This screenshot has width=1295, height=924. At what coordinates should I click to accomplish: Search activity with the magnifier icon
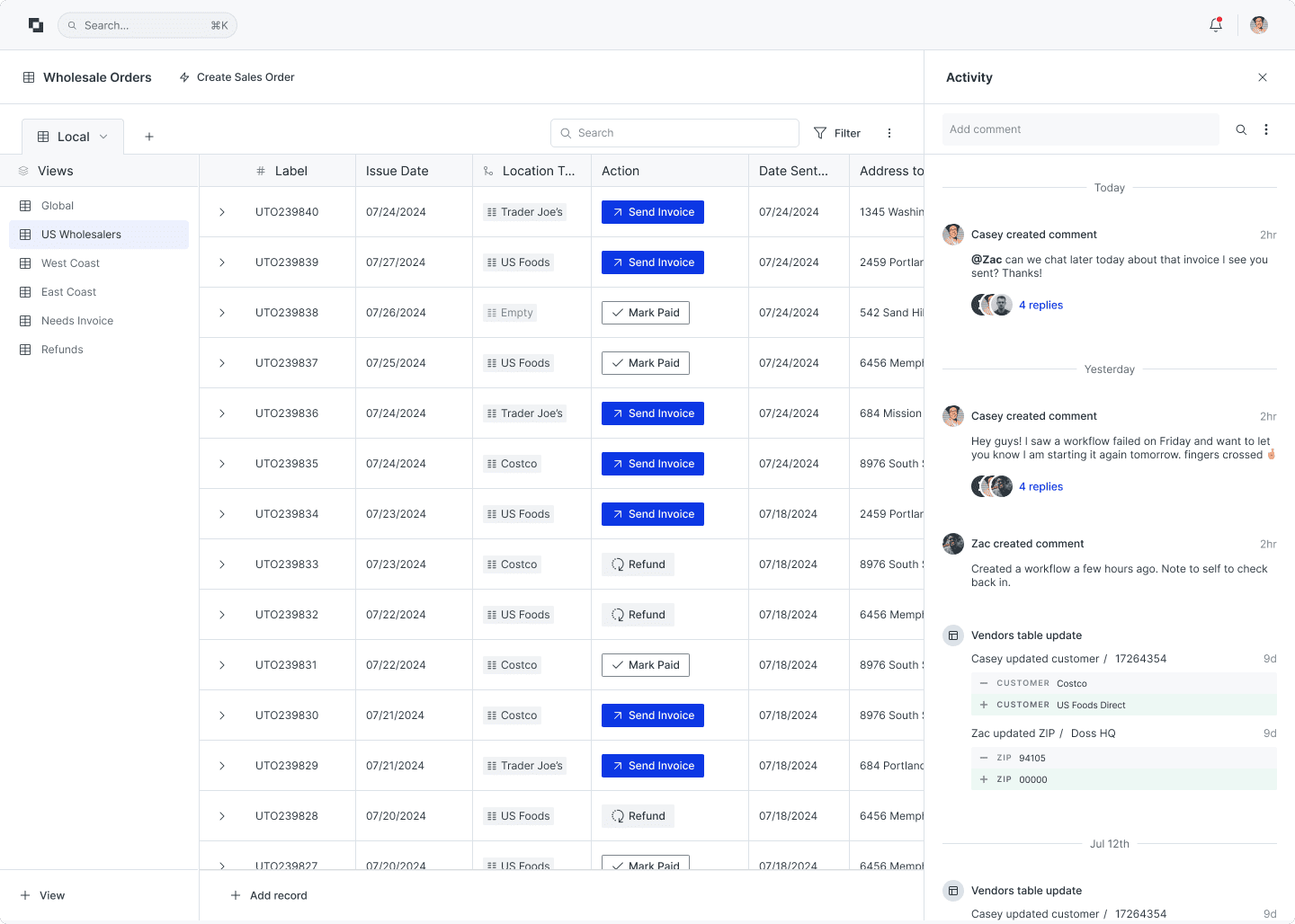coord(1241,129)
